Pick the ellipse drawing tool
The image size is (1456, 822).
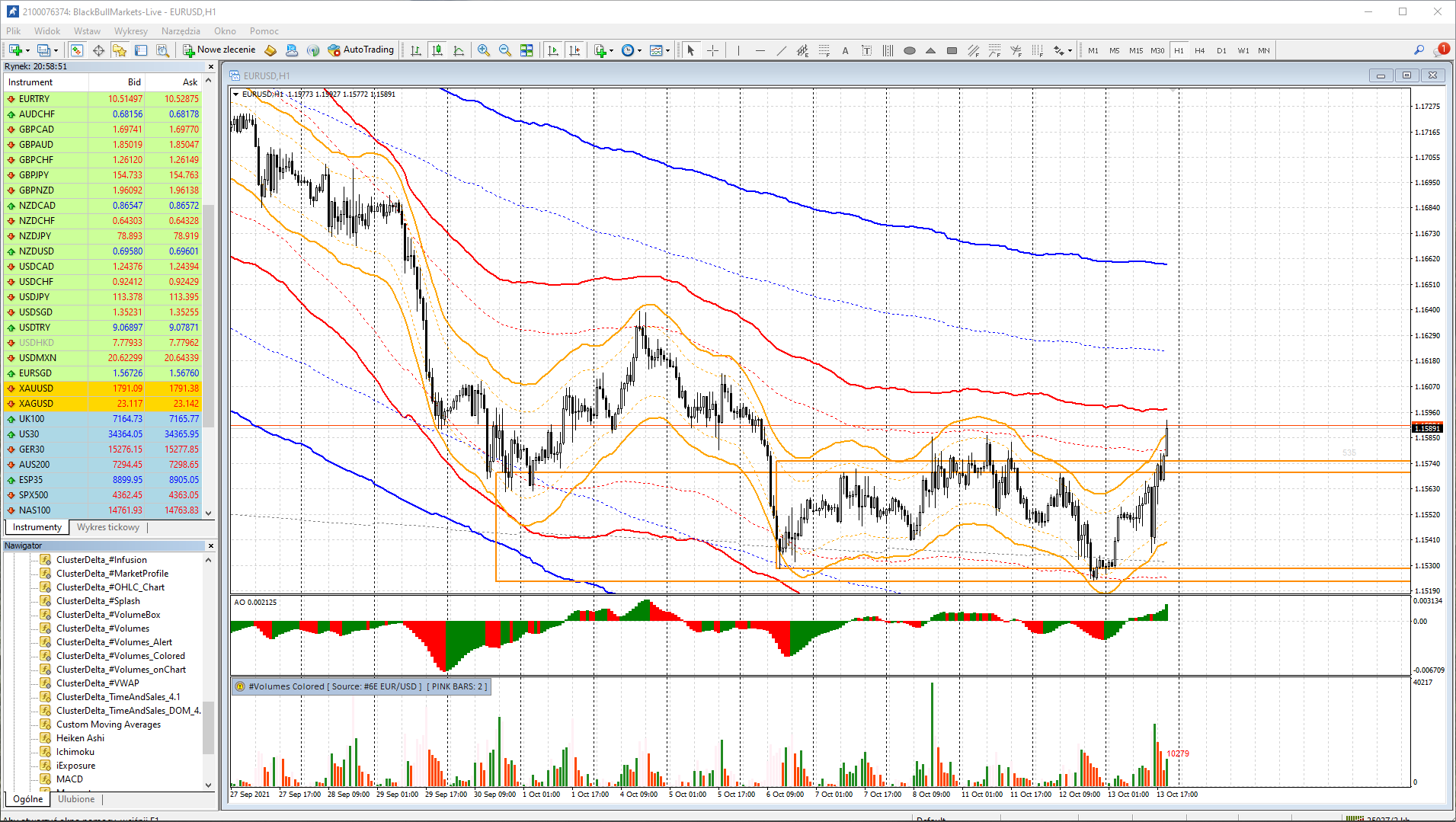909,50
